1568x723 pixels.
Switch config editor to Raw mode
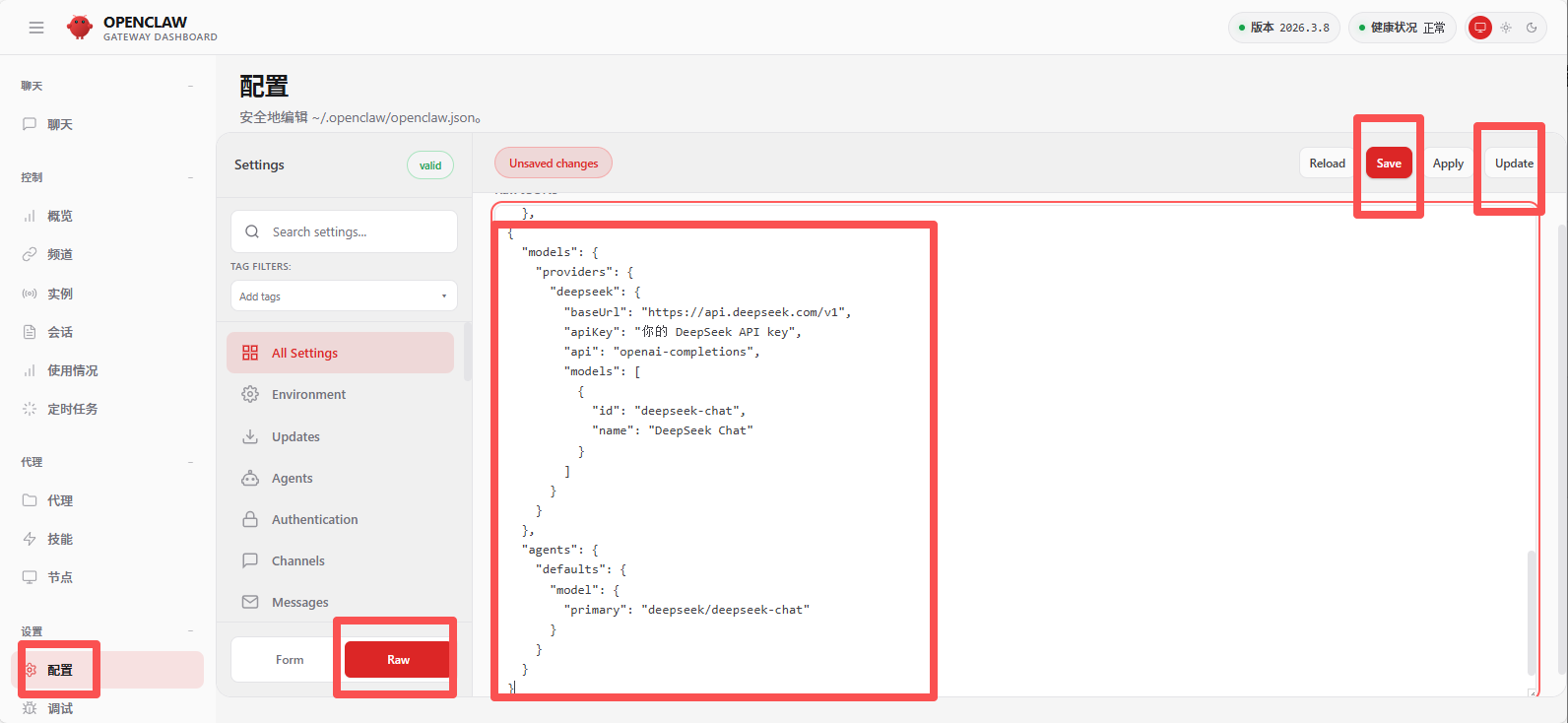[398, 660]
